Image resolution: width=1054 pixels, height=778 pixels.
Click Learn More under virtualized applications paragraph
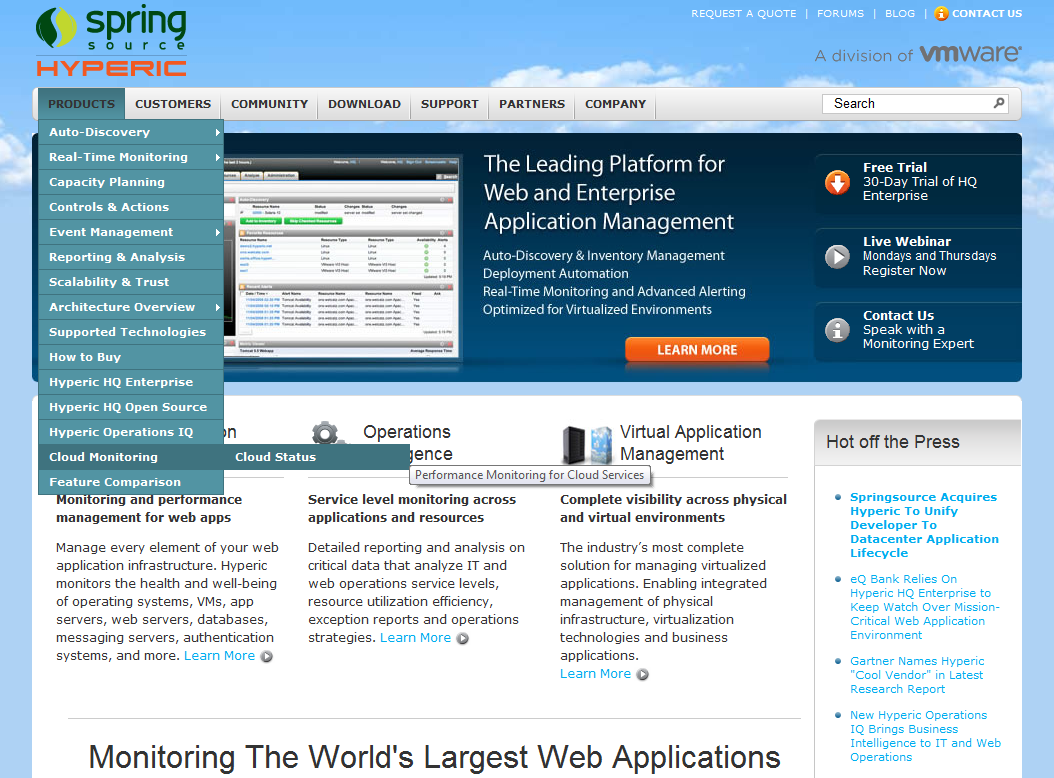click(596, 674)
